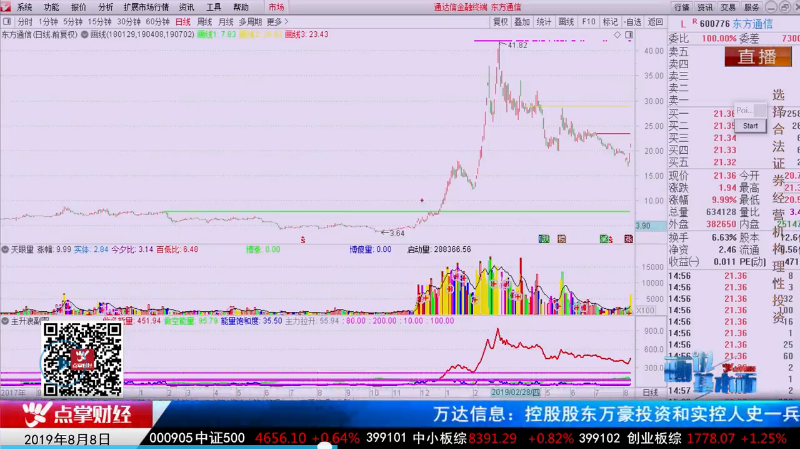The height and width of the screenshot is (449, 800).
Task: Click the 2019/02/28 date marker on time axis
Action: [515, 392]
